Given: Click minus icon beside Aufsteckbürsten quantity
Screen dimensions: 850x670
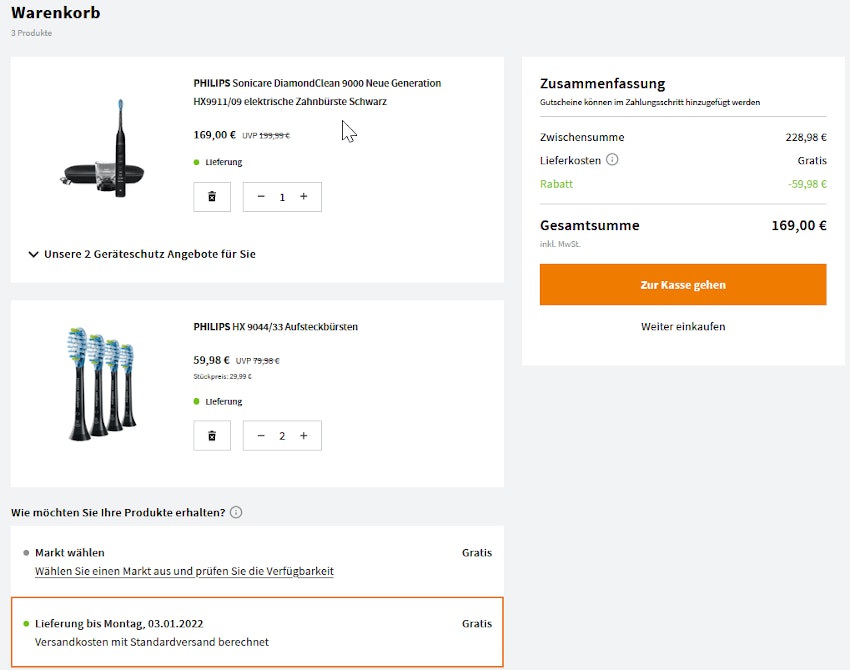Looking at the screenshot, I should pos(260,436).
